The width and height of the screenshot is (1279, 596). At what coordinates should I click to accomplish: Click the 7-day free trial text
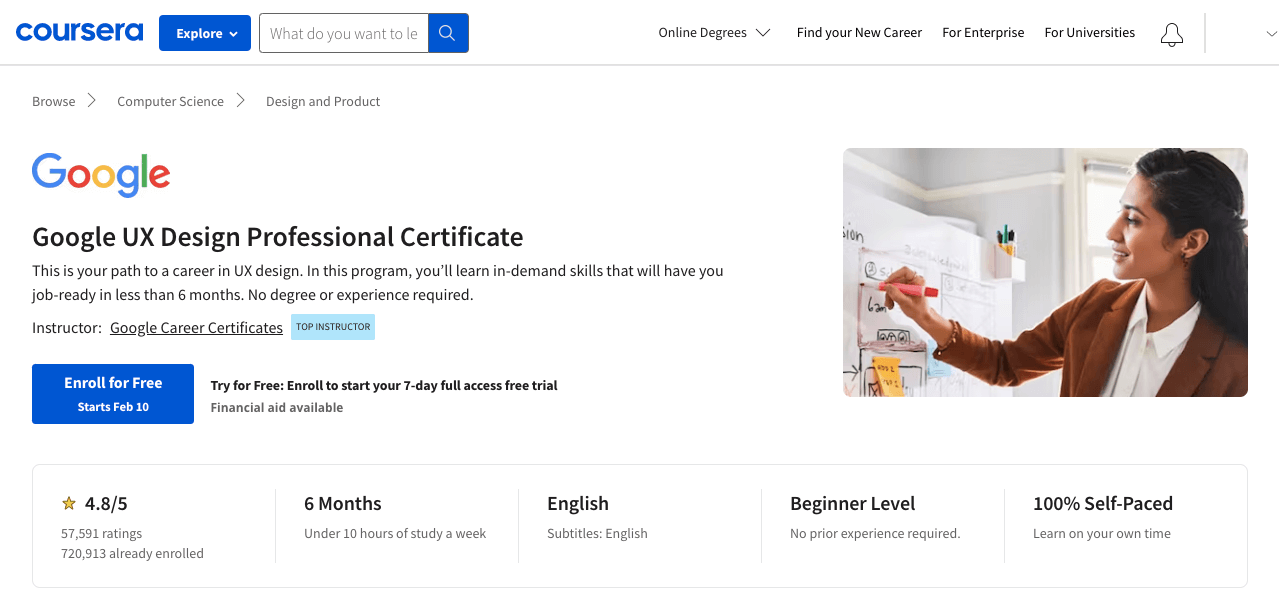tap(384, 386)
